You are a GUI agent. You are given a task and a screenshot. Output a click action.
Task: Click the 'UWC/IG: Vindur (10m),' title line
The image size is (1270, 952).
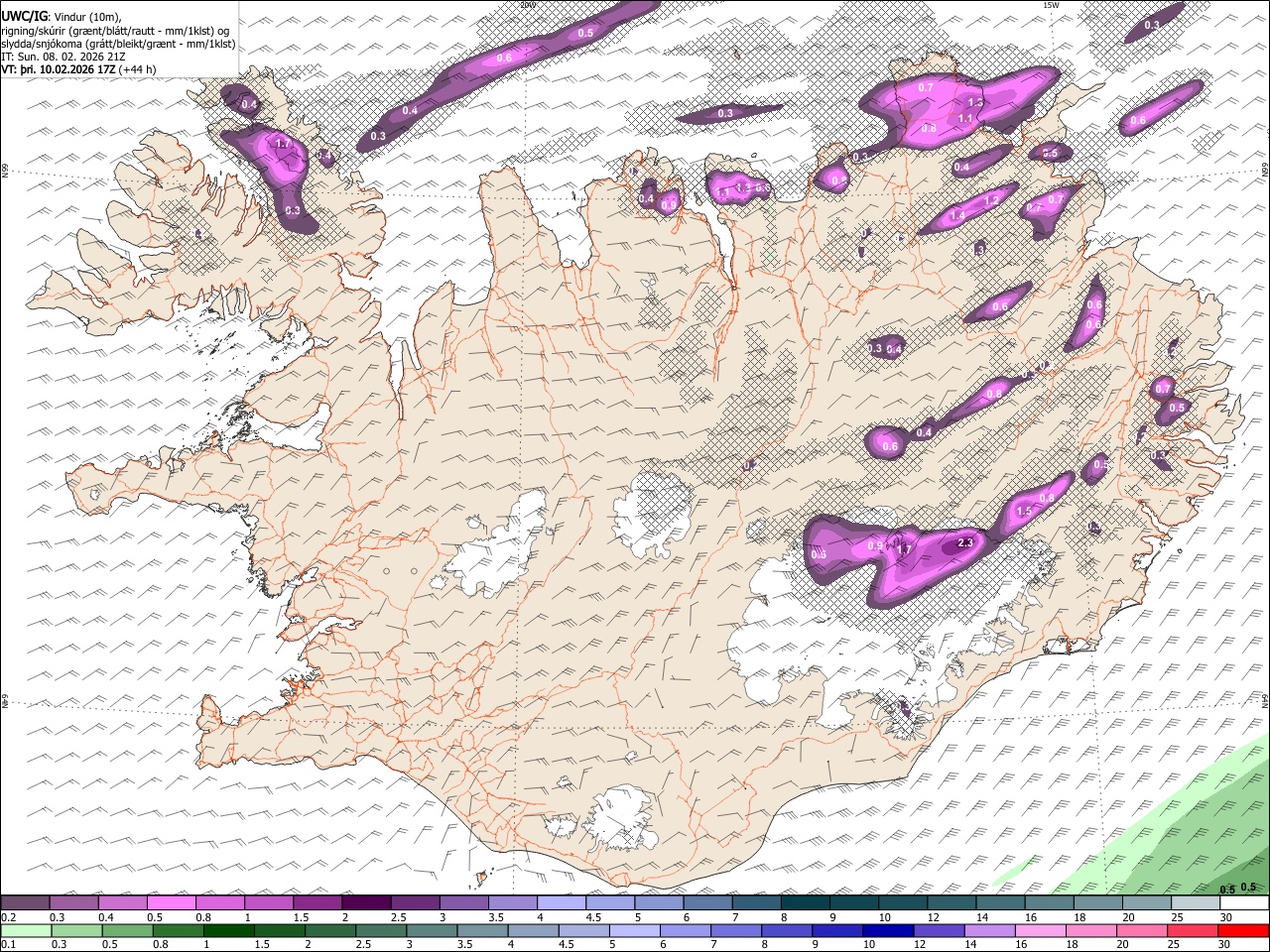pos(62,18)
